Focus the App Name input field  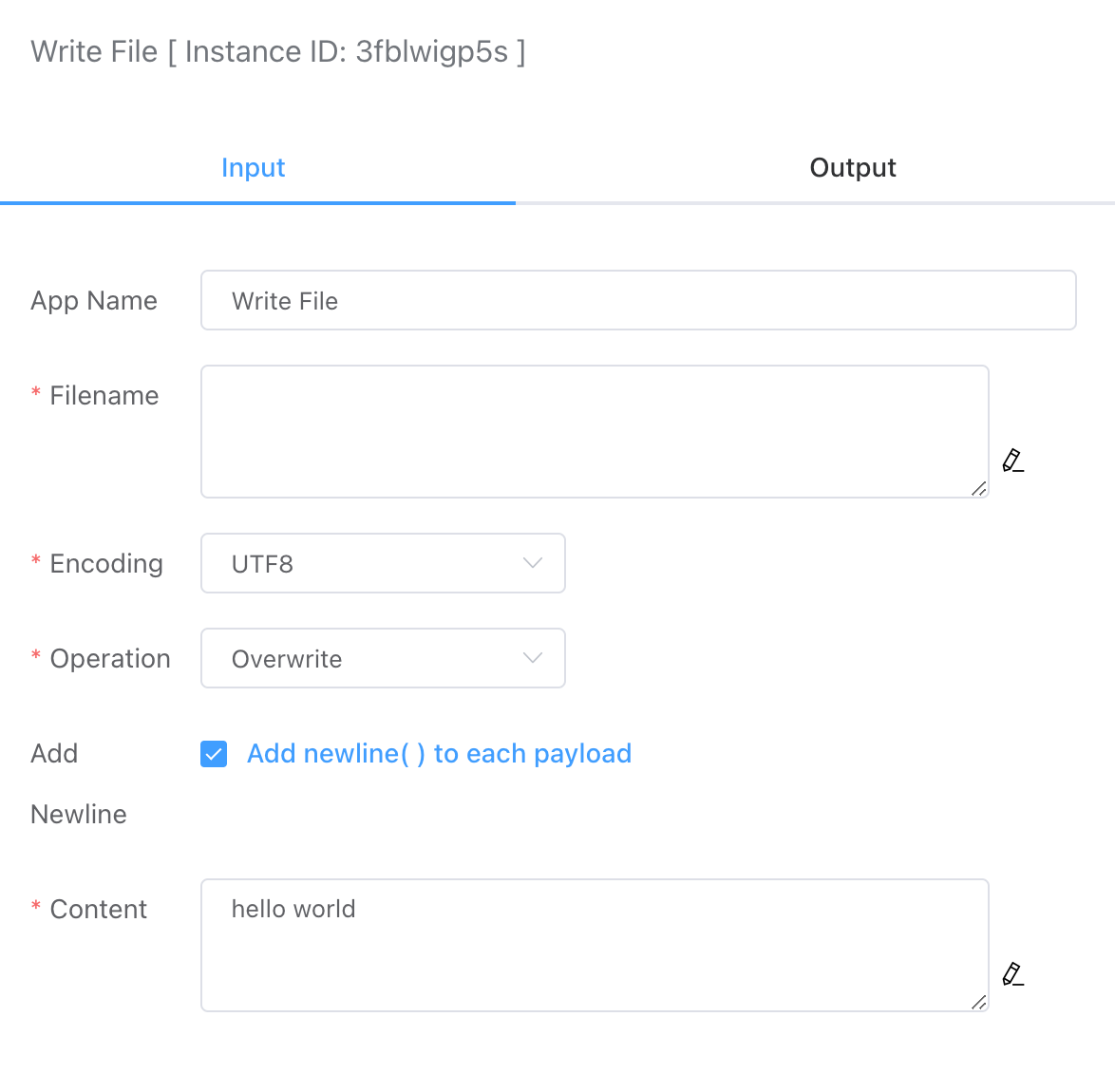coord(638,301)
